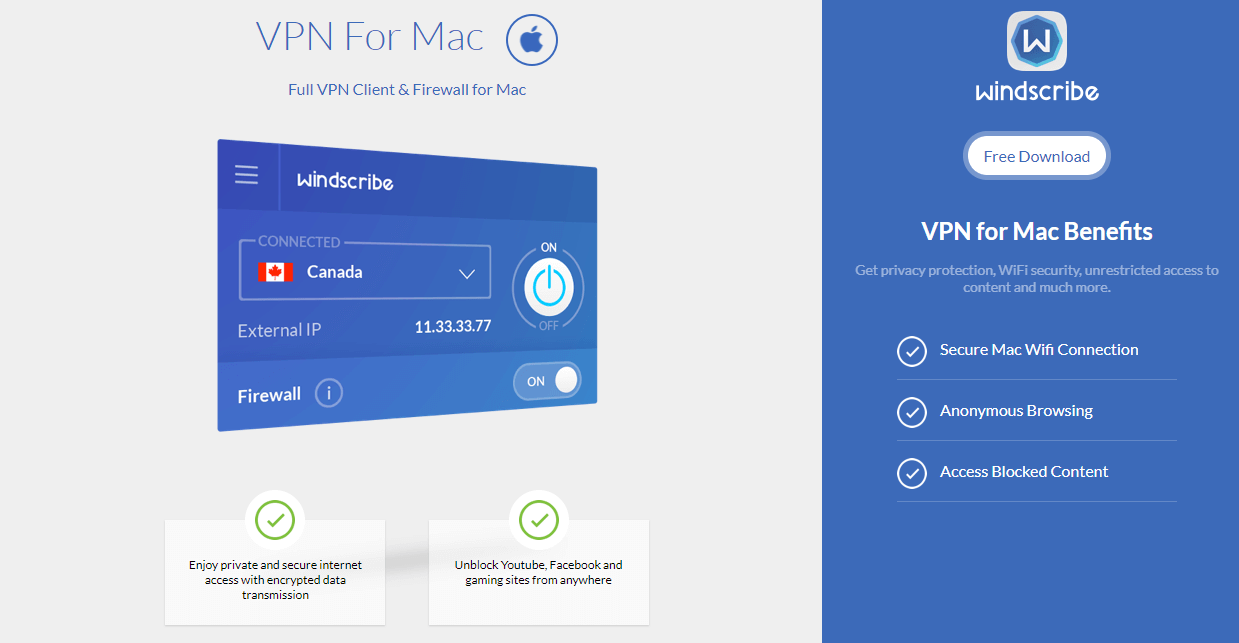Viewport: 1239px width, 643px height.
Task: Click the external IP value 11.33.33.77
Action: pyautogui.click(x=453, y=326)
